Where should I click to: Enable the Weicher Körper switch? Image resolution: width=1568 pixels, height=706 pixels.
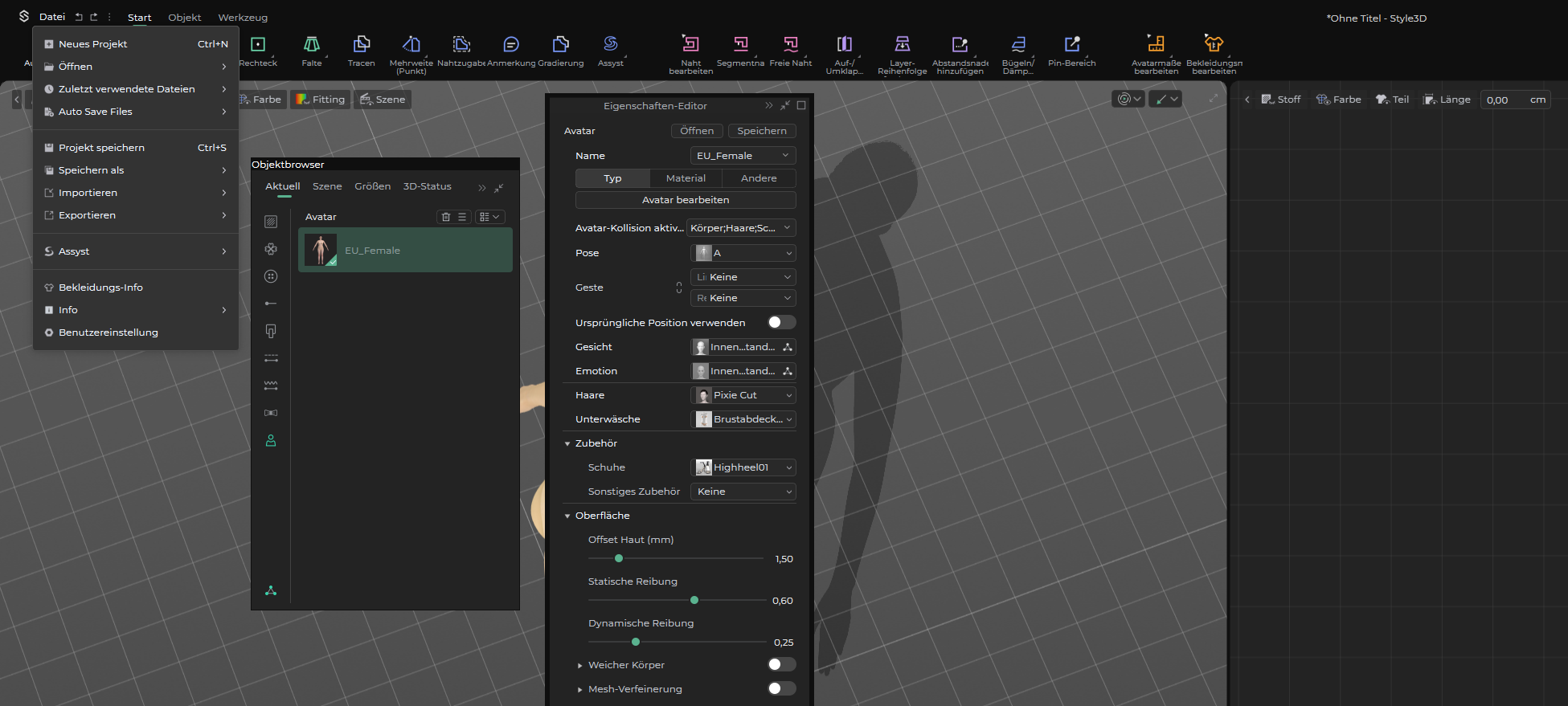click(x=781, y=664)
